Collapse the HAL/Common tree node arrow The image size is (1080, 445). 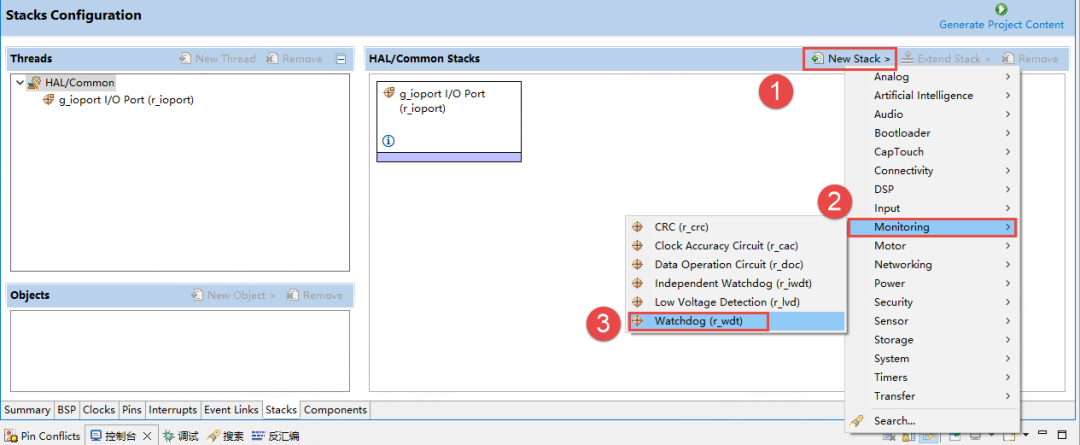[x=19, y=83]
